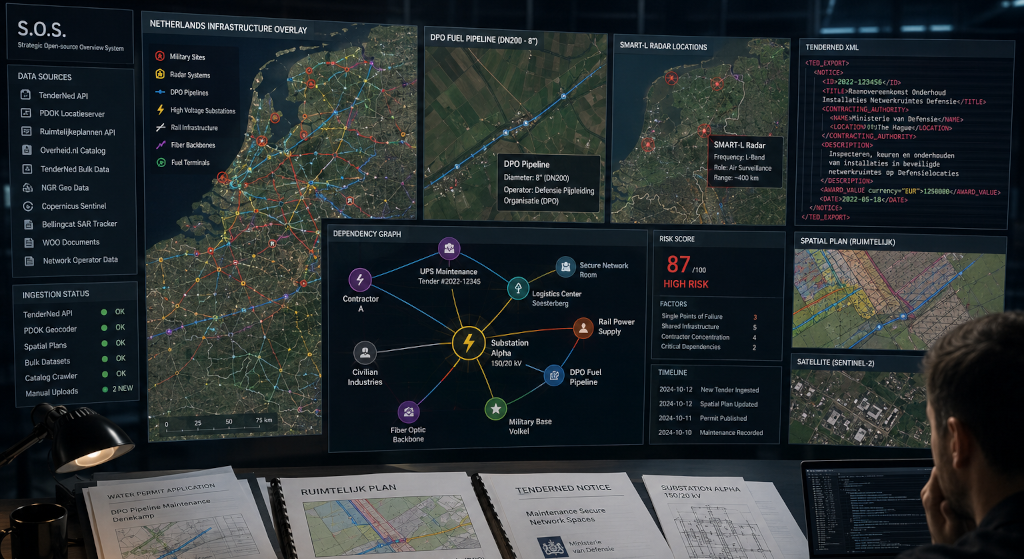Click the Data Sources panel heading
Screen dimensions: 1024x559
click(x=45, y=76)
